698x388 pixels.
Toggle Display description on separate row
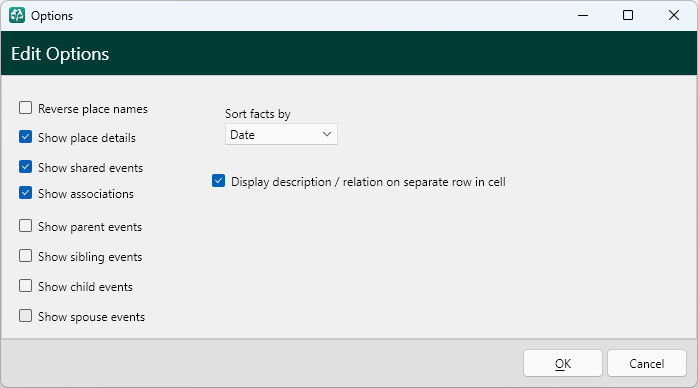pyautogui.click(x=218, y=181)
